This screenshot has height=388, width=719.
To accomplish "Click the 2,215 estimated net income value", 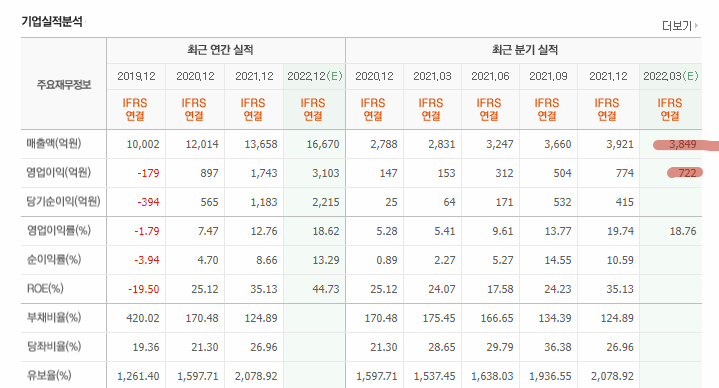I will coord(326,202).
